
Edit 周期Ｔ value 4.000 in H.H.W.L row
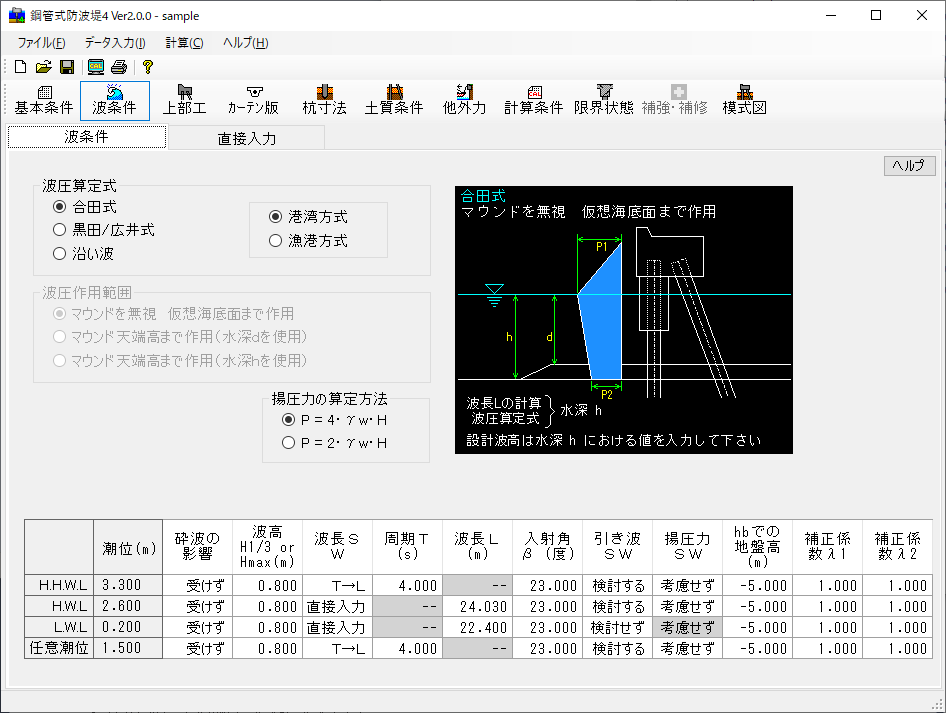point(408,585)
